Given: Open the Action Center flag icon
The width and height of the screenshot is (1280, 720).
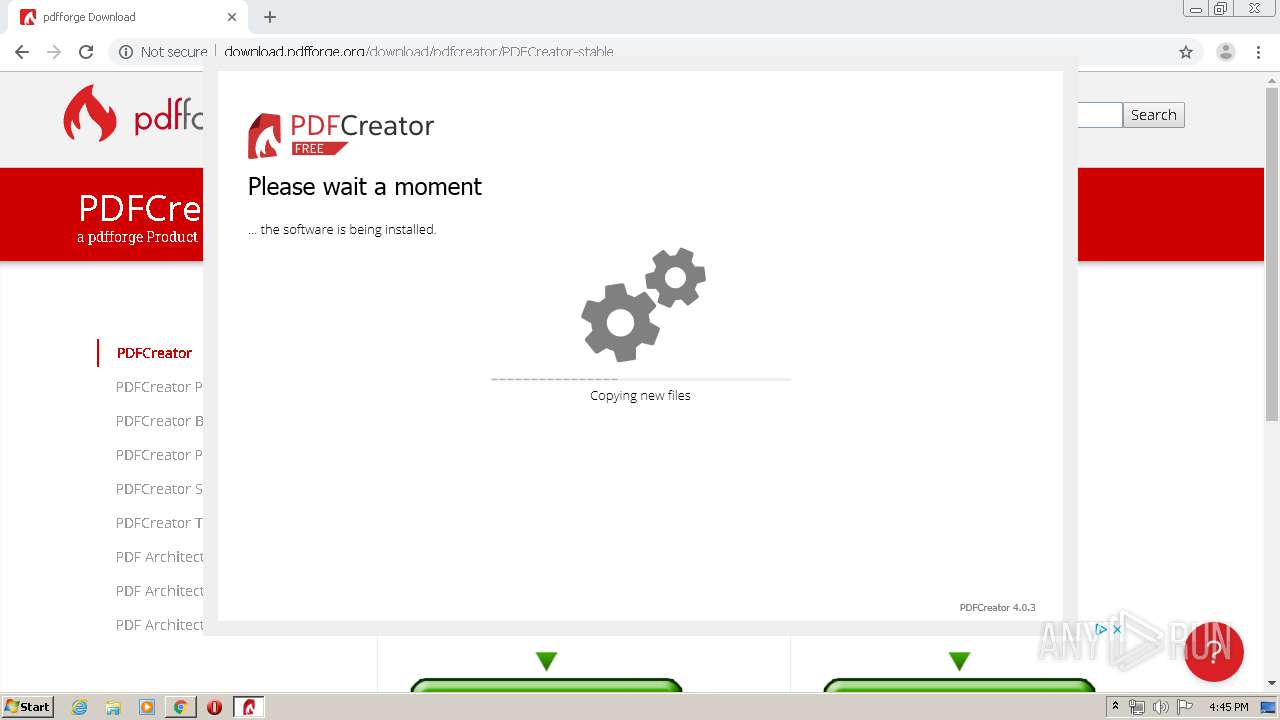Looking at the screenshot, I should (1185, 707).
